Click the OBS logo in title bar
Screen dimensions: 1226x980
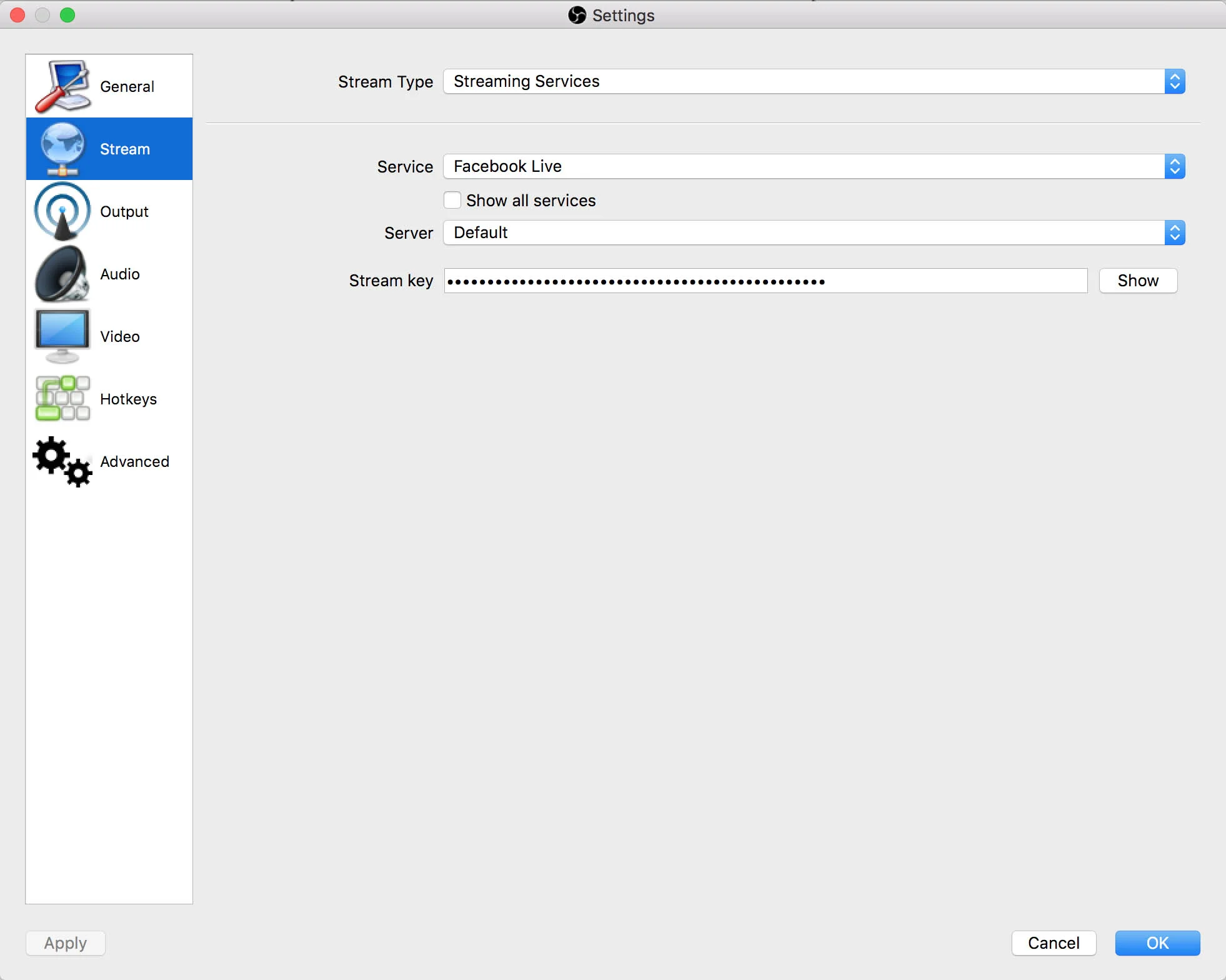577,15
